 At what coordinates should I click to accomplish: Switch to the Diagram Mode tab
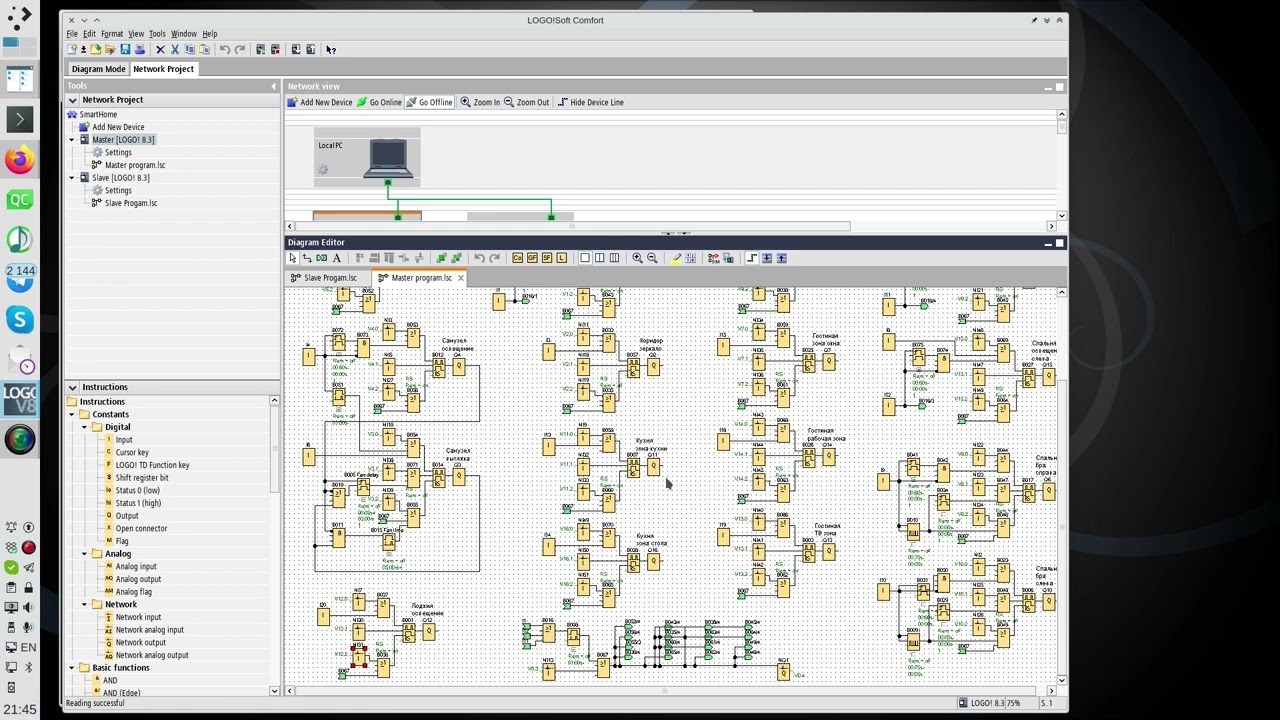98,69
